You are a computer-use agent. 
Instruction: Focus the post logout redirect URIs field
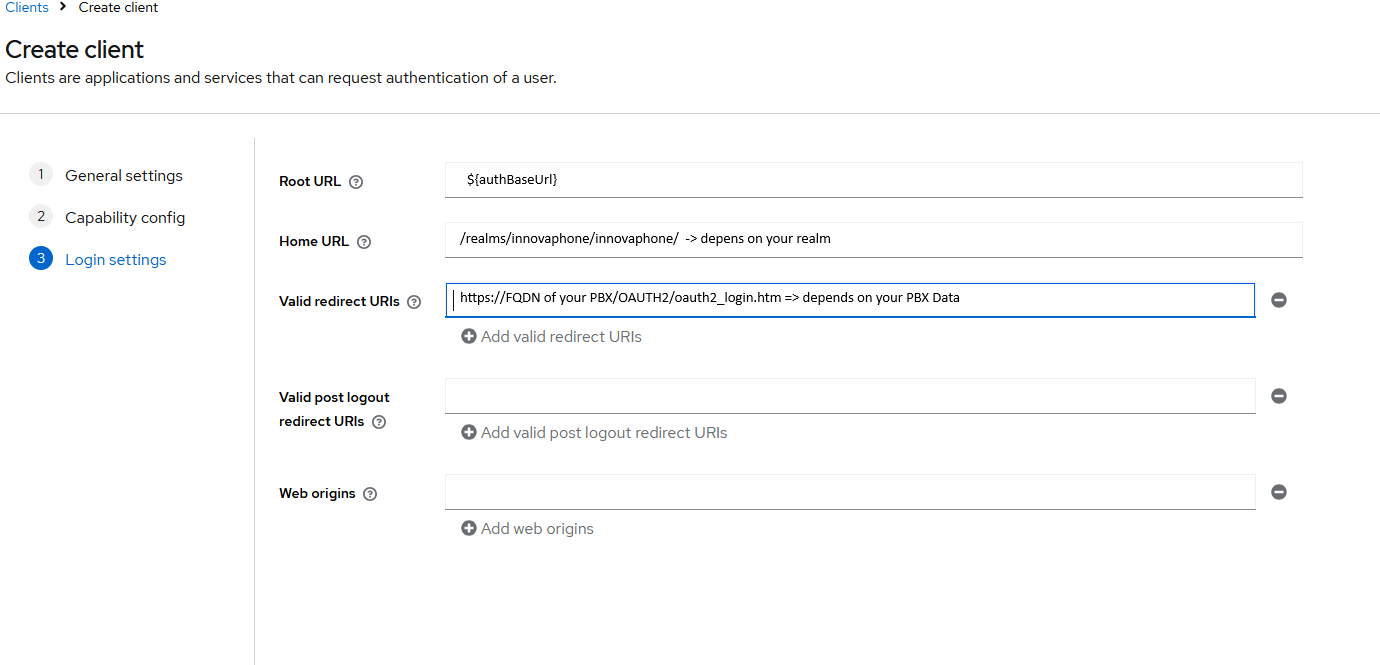click(850, 396)
